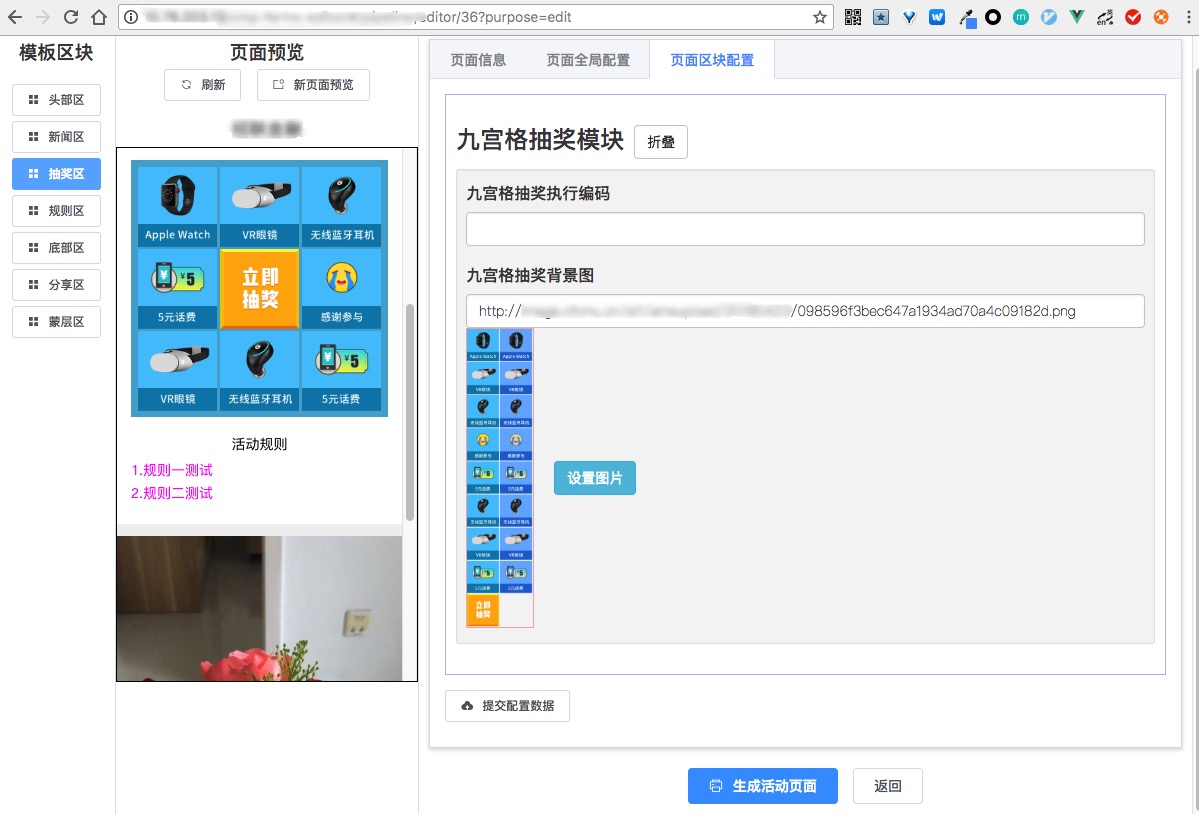Click the Vue devtools extension icon
This screenshot has height=827, width=1199.
1077,17
